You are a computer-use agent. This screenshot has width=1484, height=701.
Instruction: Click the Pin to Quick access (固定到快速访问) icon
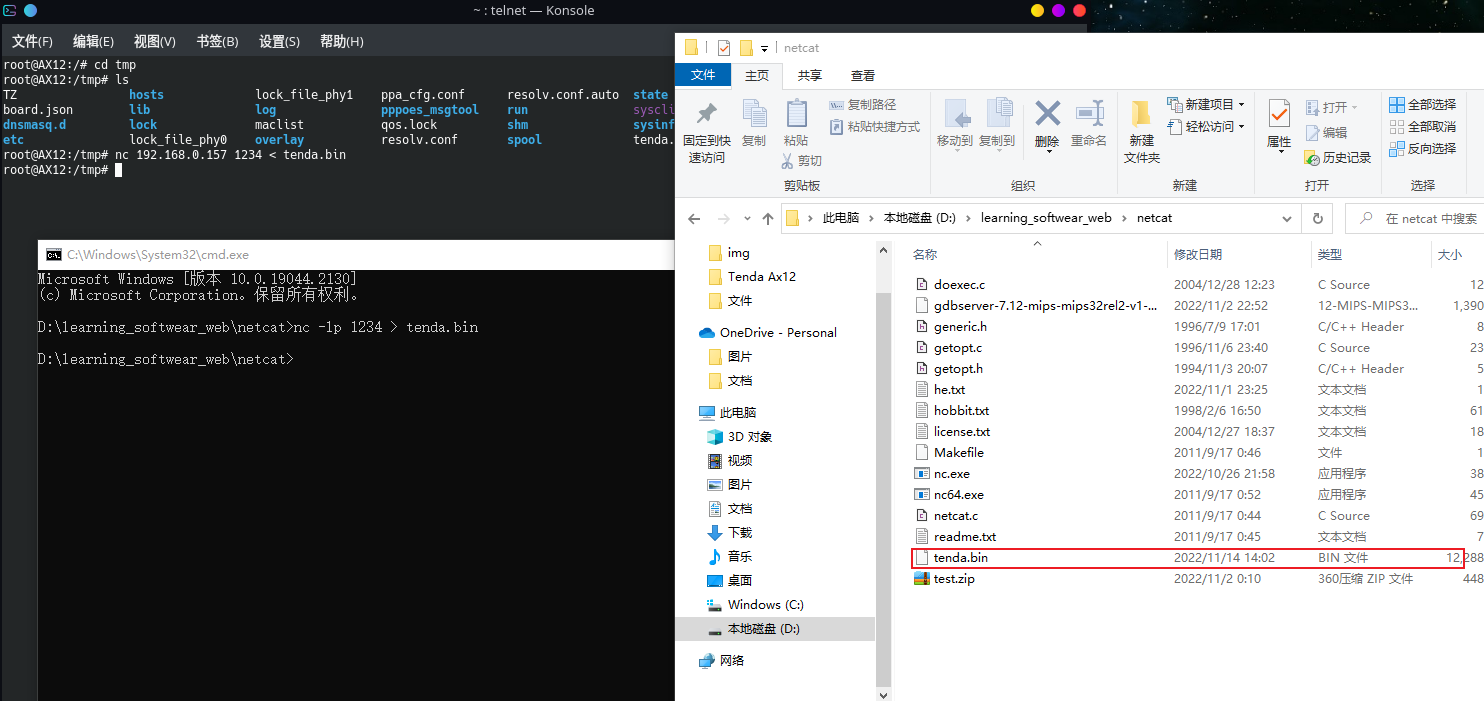pos(706,114)
